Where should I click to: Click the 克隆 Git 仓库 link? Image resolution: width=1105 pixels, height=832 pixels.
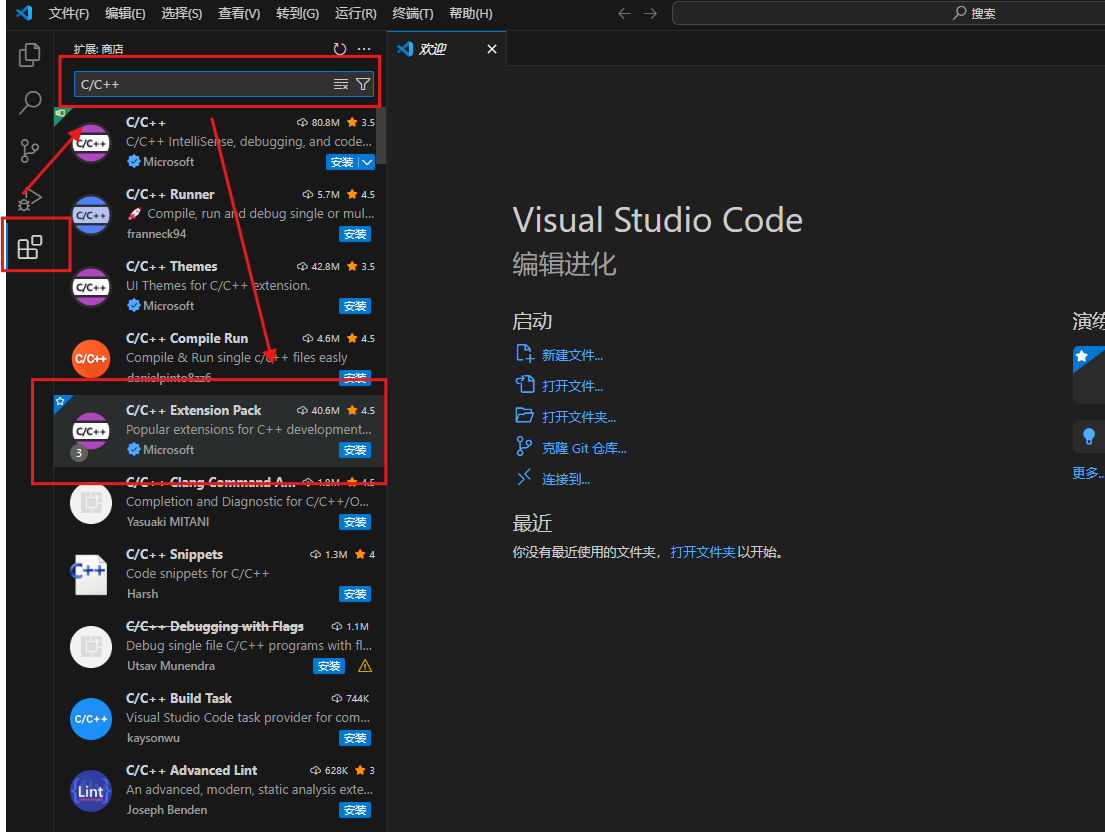584,448
